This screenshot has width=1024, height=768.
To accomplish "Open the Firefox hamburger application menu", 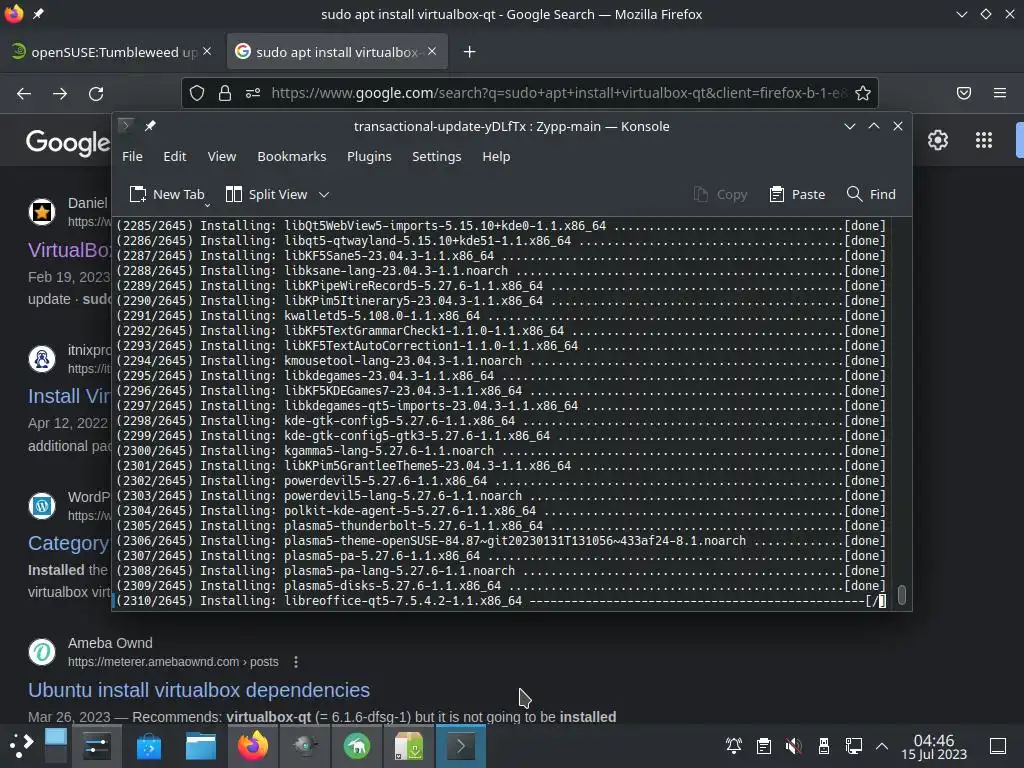I will click(x=1000, y=93).
